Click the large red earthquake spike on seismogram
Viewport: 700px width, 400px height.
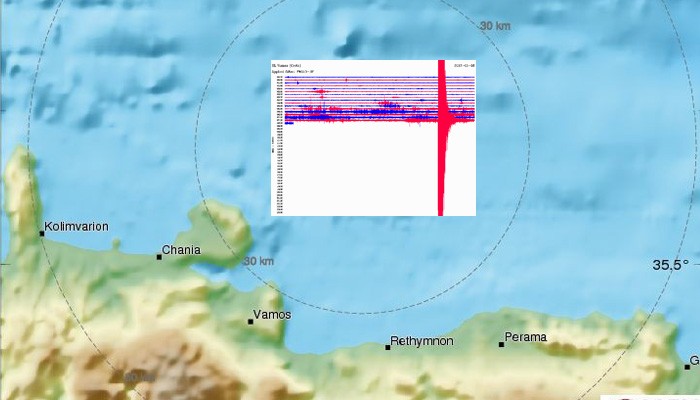[x=442, y=138]
